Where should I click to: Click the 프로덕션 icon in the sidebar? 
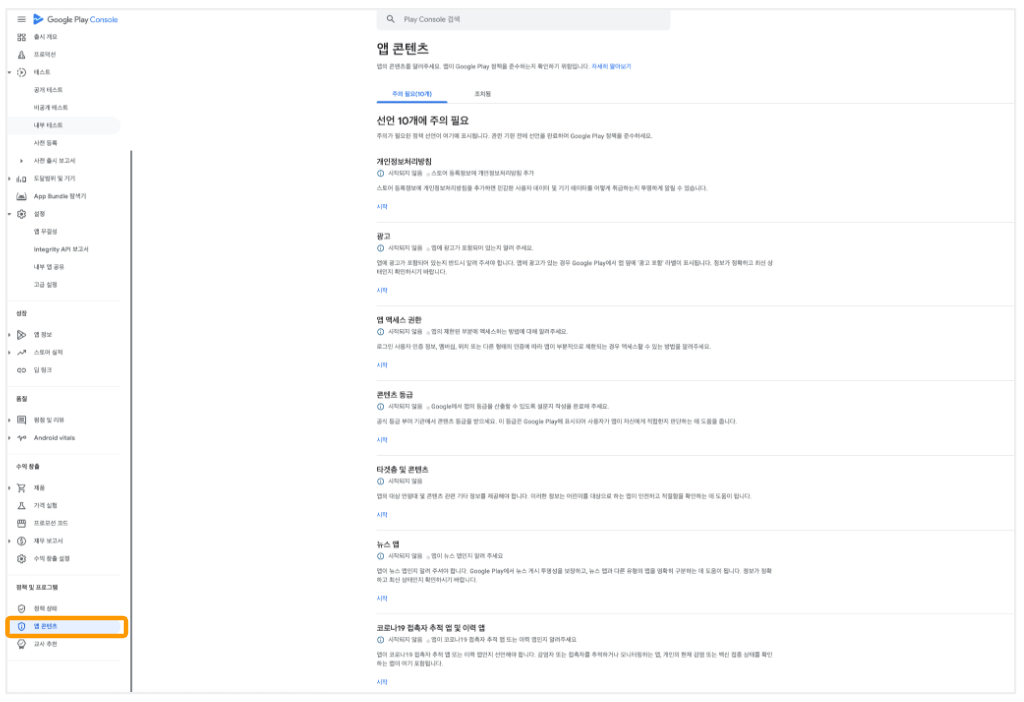(x=21, y=54)
